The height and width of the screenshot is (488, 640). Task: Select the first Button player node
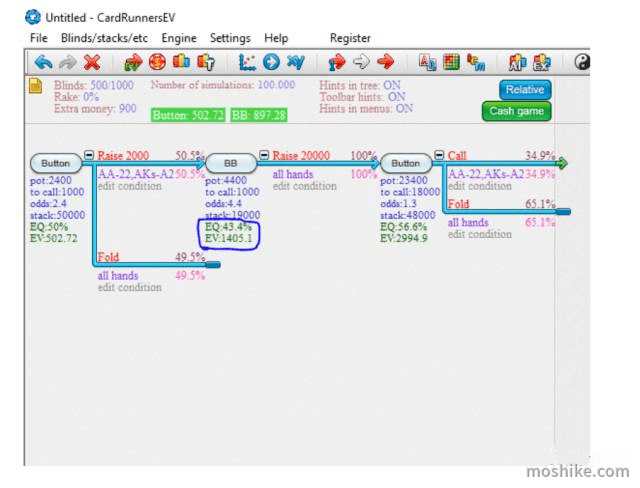[56, 163]
